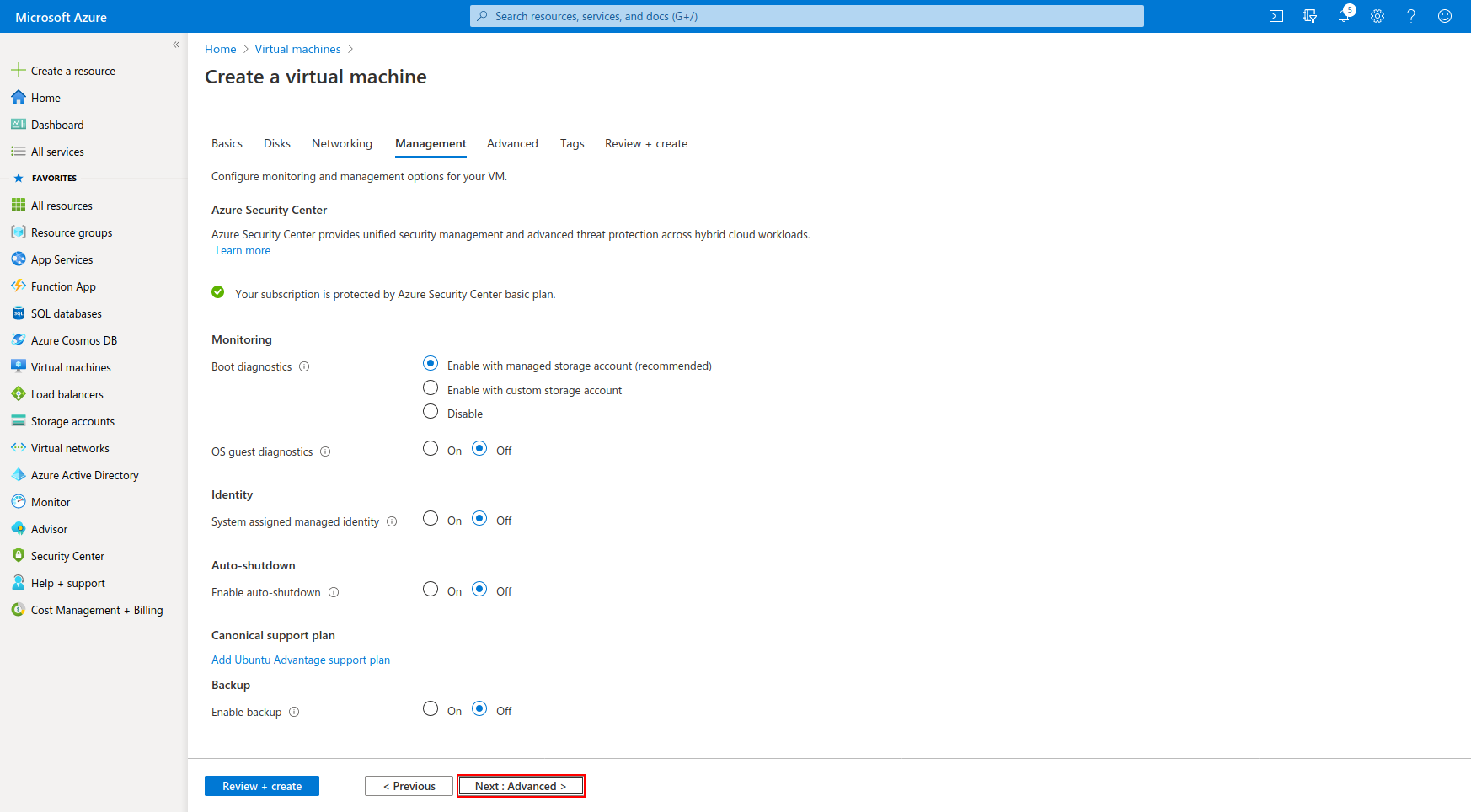Viewport: 1471px width, 812px height.
Task: Open SQL databases icon
Action: (19, 313)
